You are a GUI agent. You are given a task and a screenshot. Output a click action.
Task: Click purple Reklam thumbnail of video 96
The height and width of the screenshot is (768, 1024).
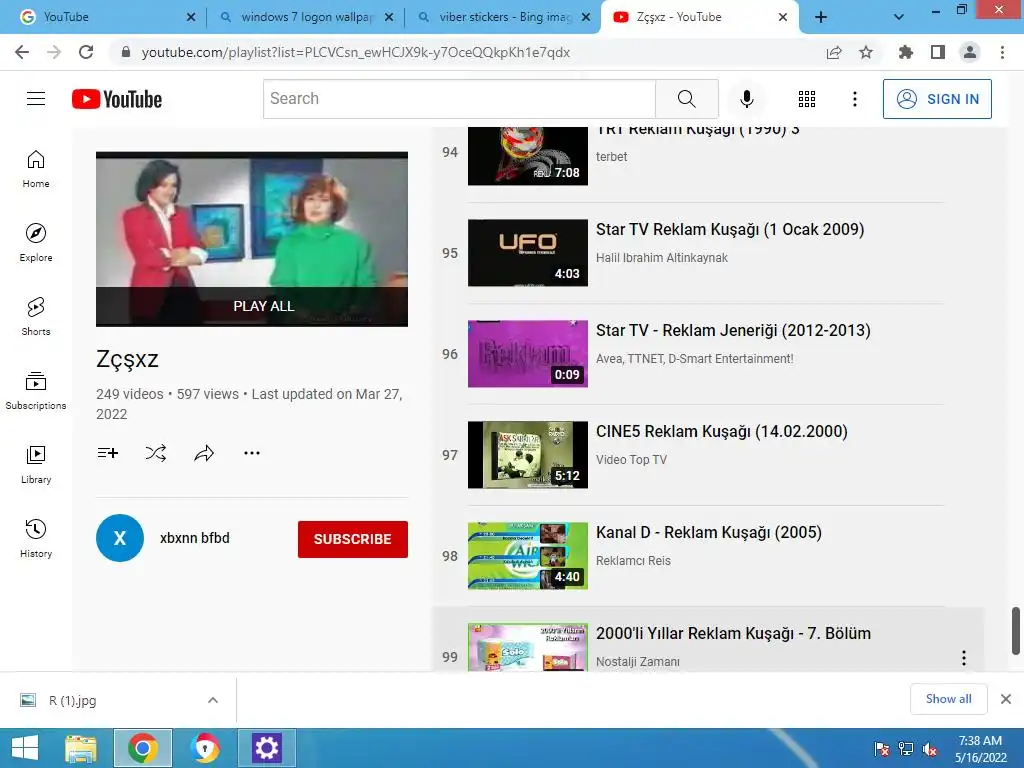(528, 353)
